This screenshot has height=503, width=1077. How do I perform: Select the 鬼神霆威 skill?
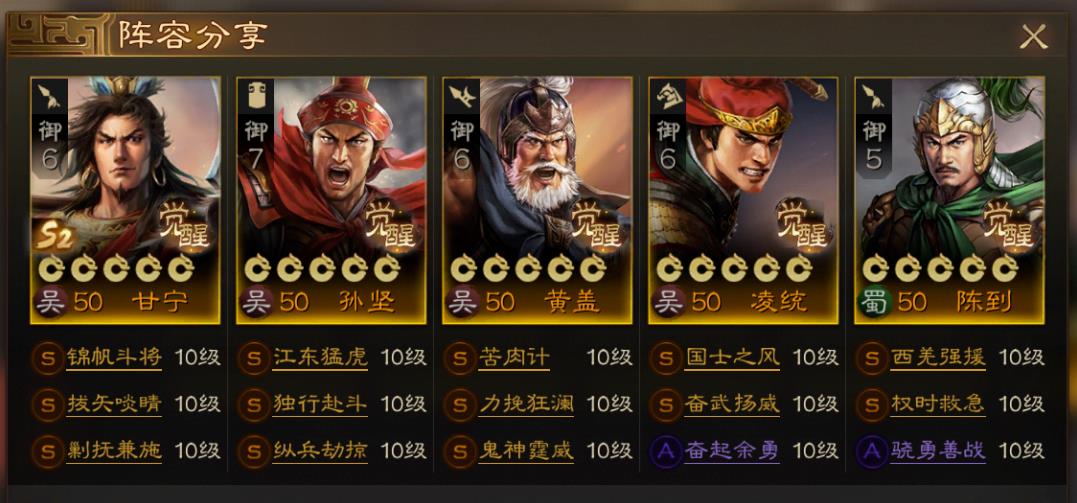tap(526, 451)
